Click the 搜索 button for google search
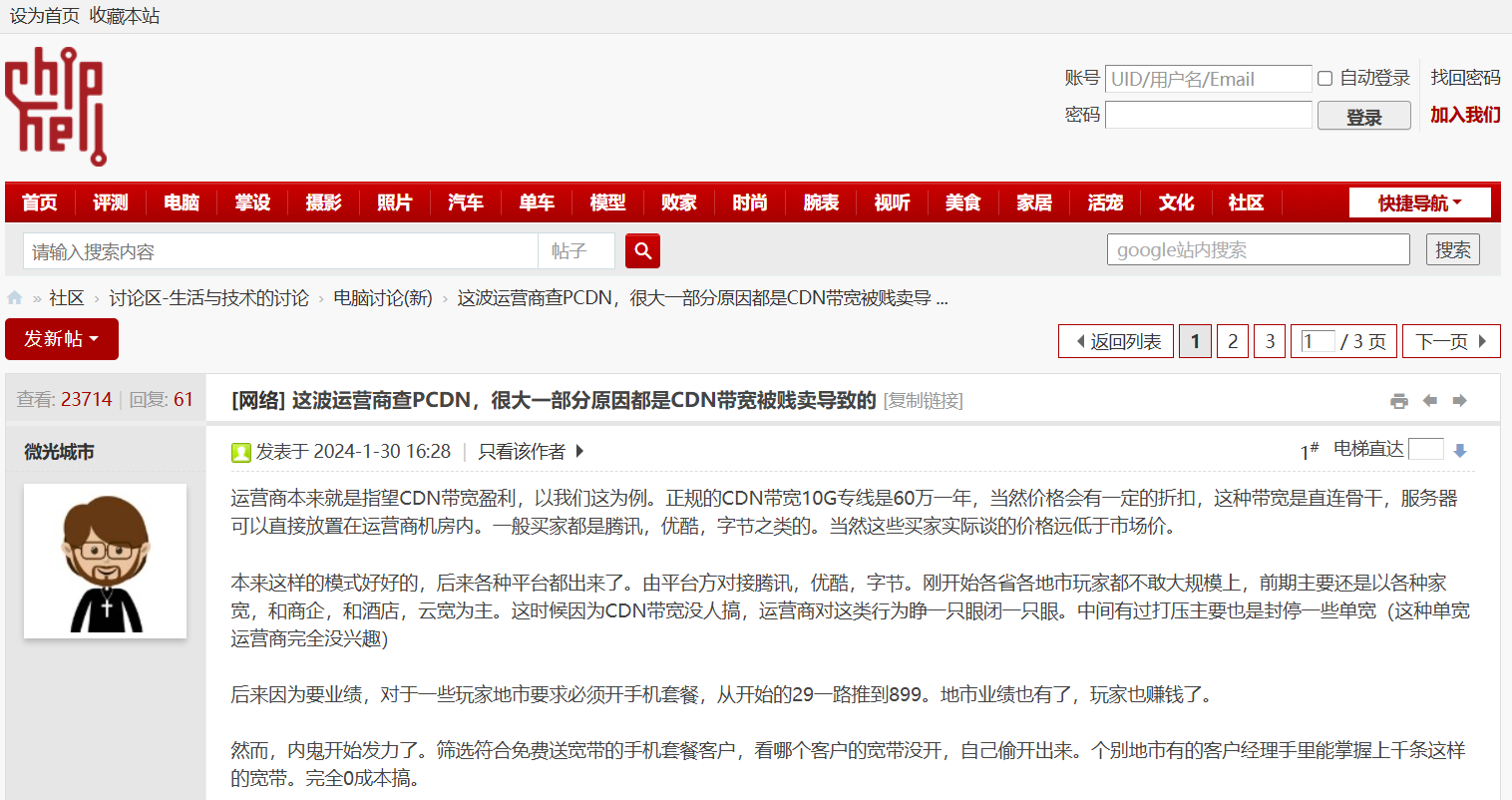The image size is (1512, 800). [1452, 249]
